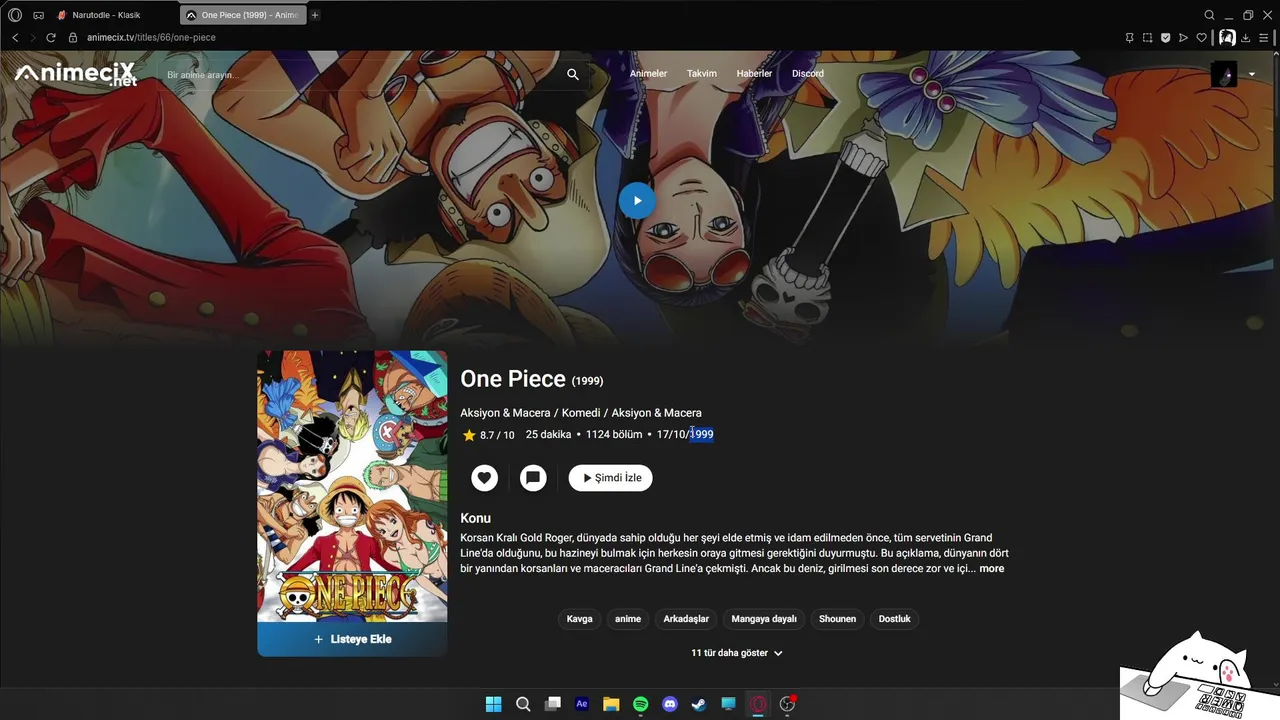1280x720 pixels.
Task: Open Steam from taskbar
Action: 699,704
